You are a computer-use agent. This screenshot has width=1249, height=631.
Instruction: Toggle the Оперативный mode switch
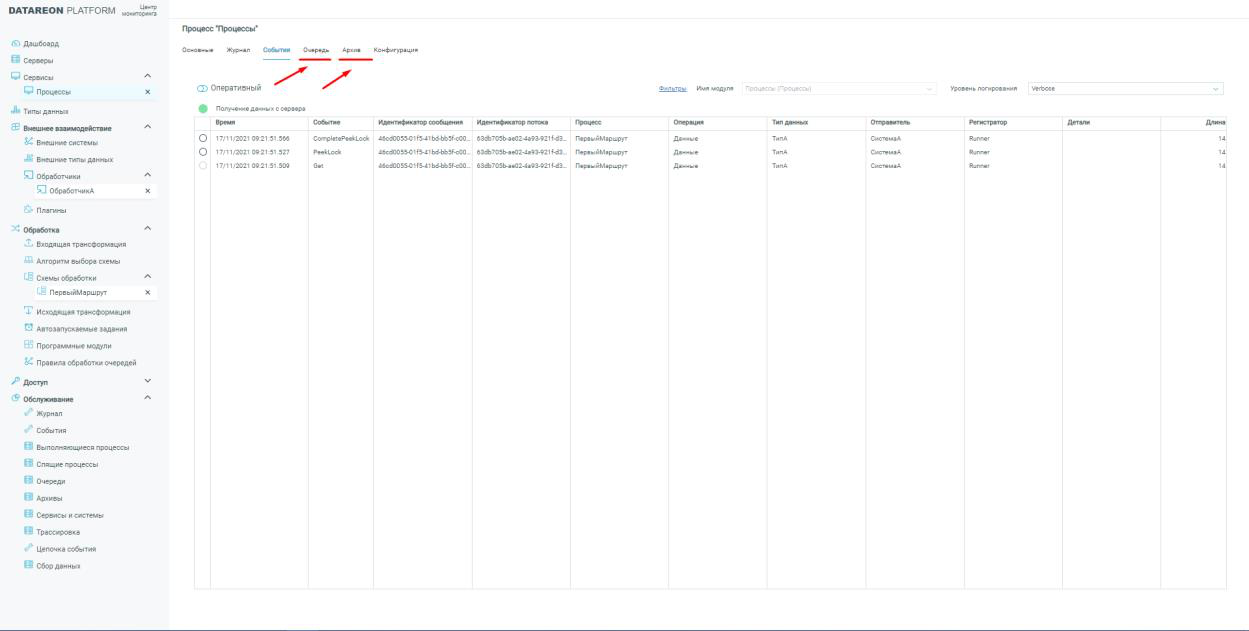click(x=203, y=89)
